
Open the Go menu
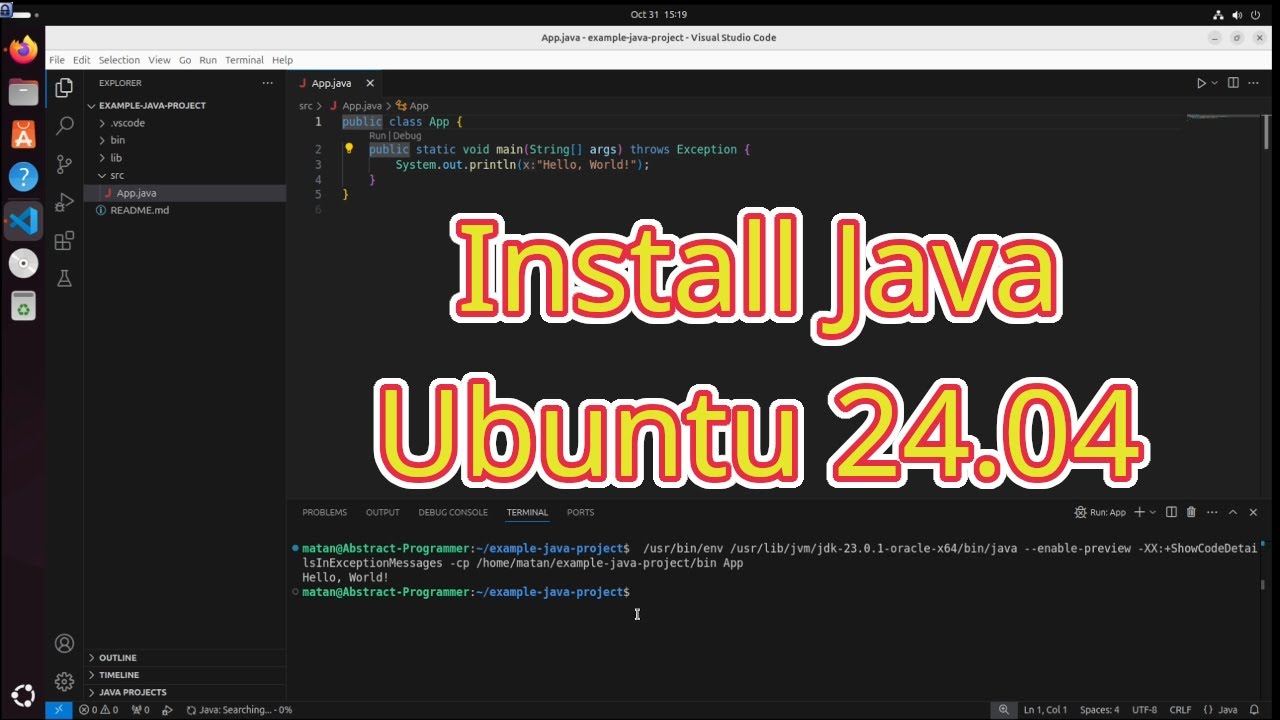[x=185, y=60]
